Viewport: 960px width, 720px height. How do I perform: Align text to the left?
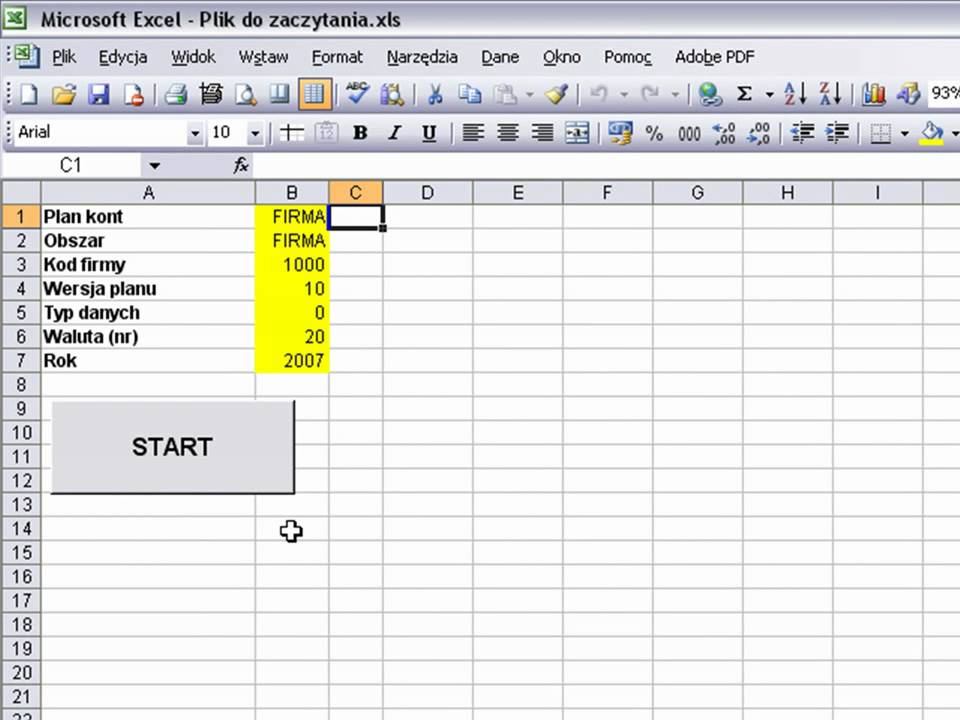tap(473, 132)
